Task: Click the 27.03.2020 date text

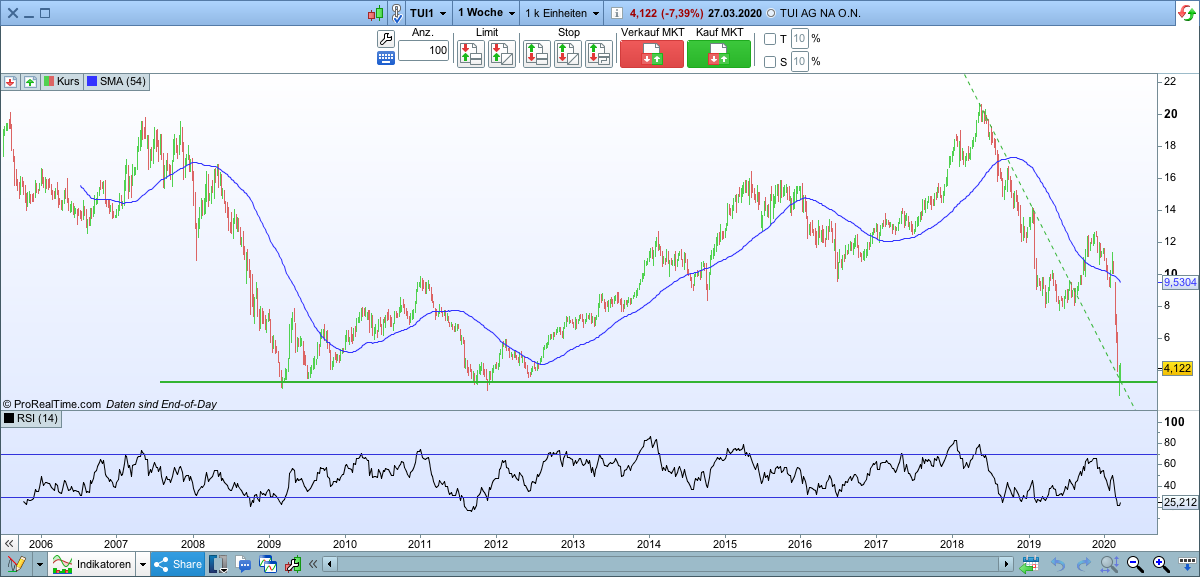Action: point(734,14)
